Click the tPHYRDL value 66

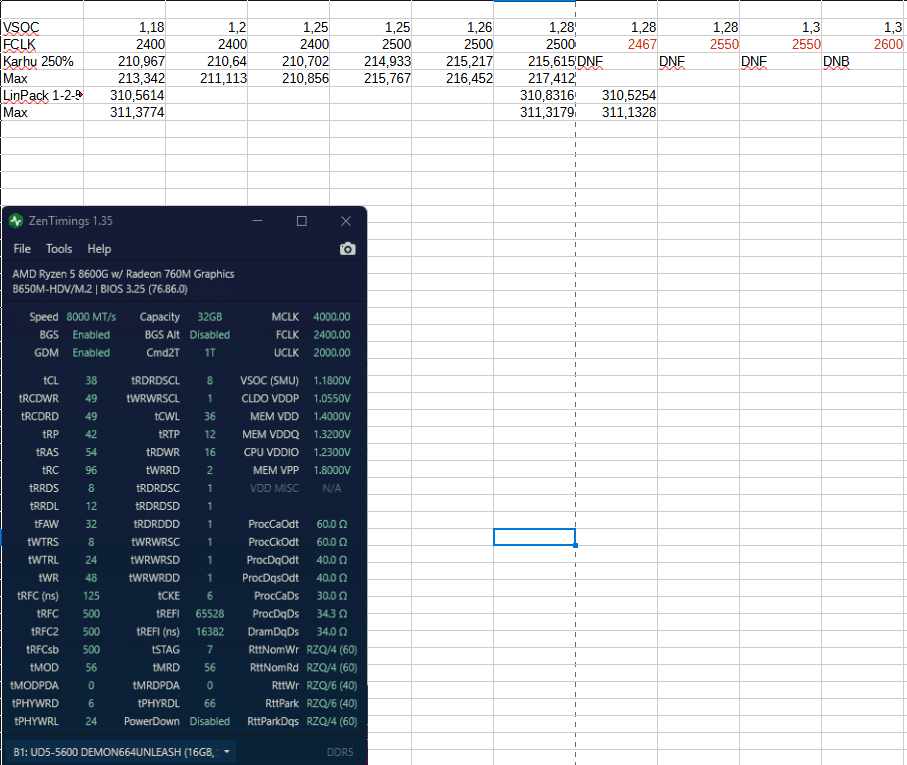pos(209,703)
